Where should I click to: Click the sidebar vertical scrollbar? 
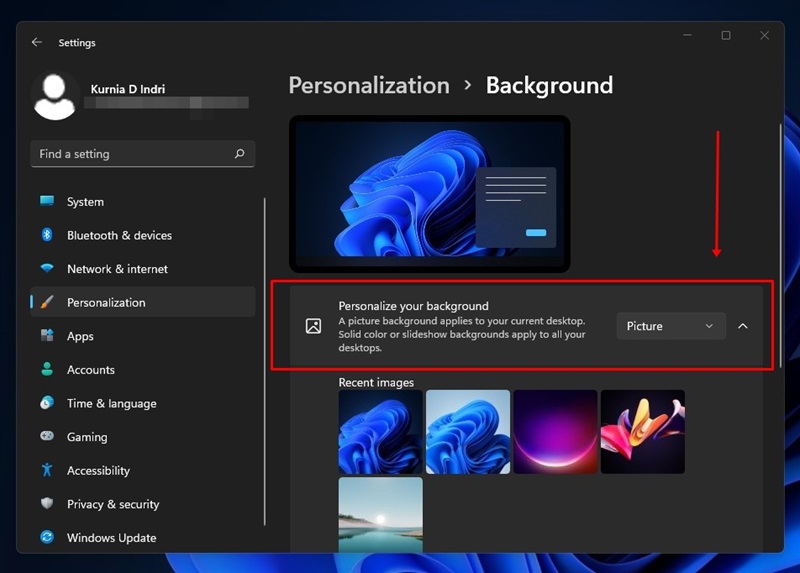click(264, 361)
